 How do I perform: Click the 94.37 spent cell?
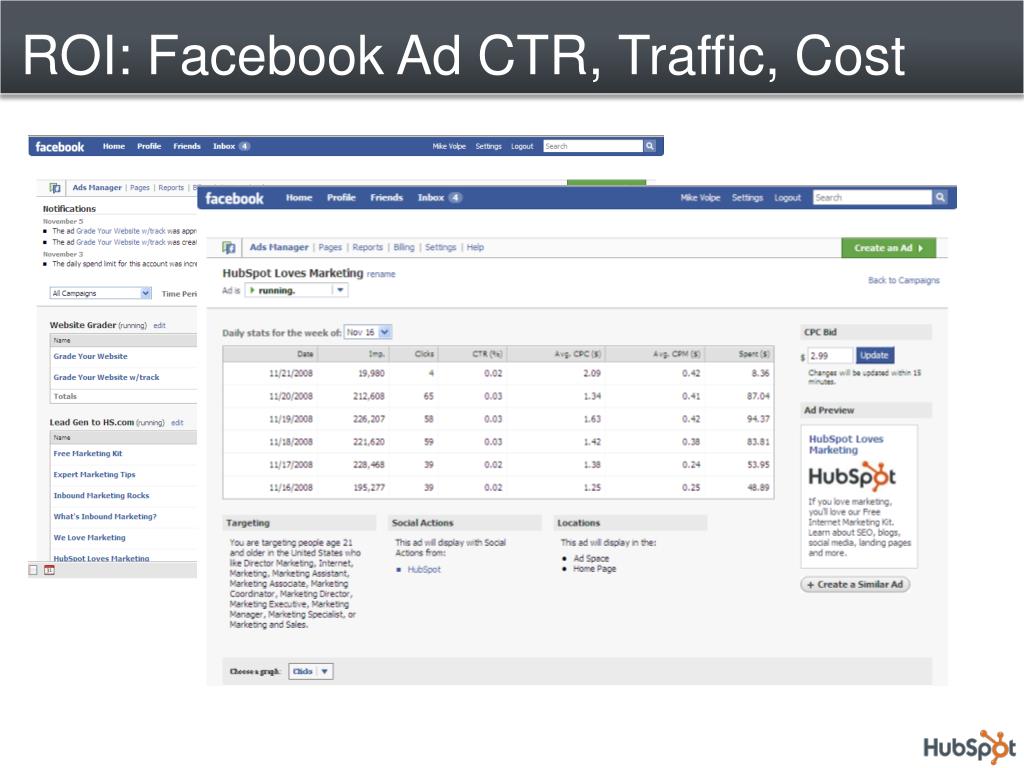pos(758,419)
